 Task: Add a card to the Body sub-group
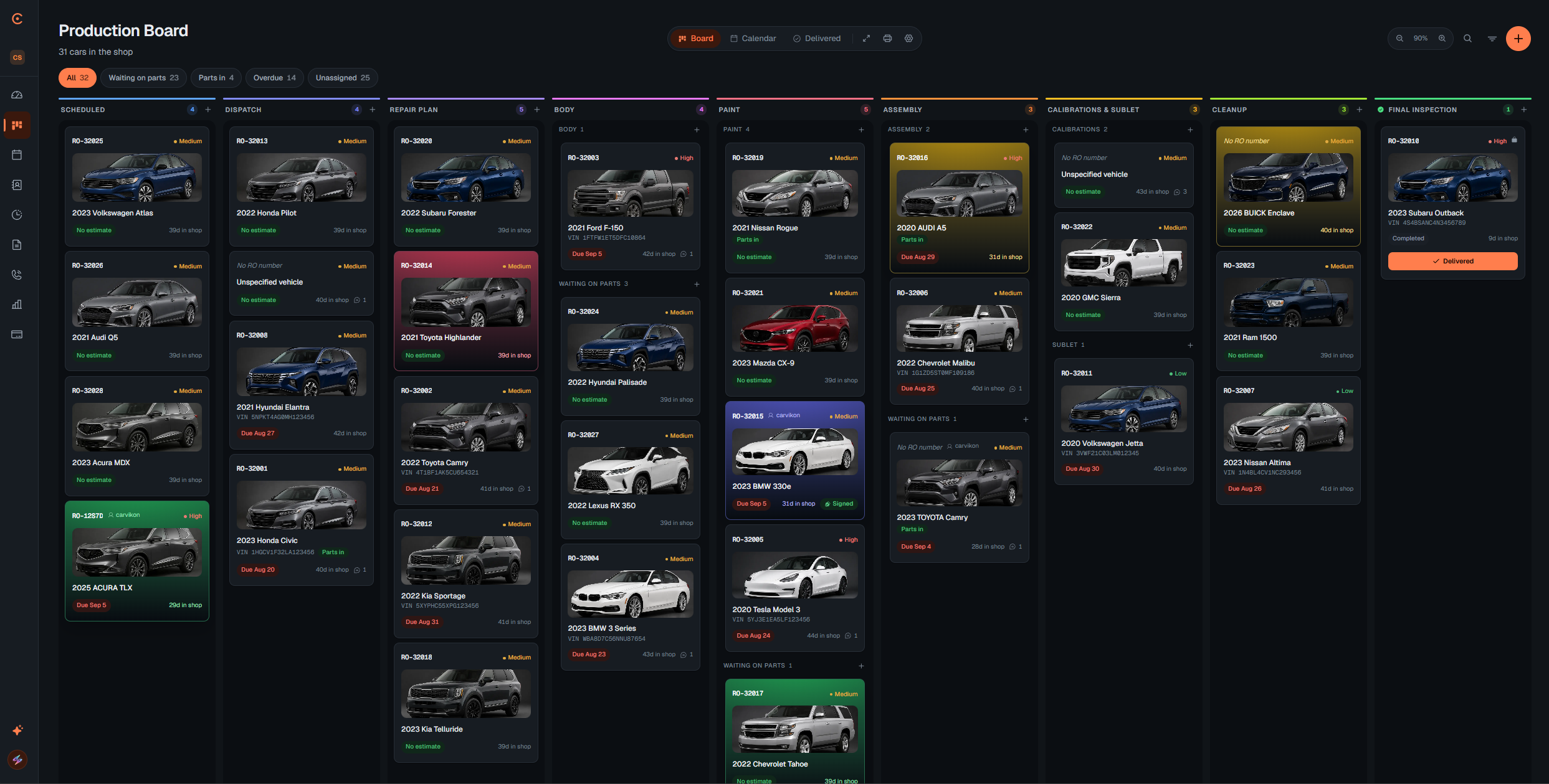pyautogui.click(x=697, y=130)
